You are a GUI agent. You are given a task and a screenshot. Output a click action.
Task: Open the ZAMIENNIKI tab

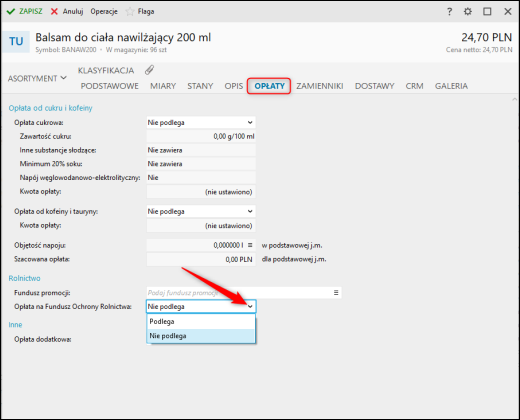(320, 86)
